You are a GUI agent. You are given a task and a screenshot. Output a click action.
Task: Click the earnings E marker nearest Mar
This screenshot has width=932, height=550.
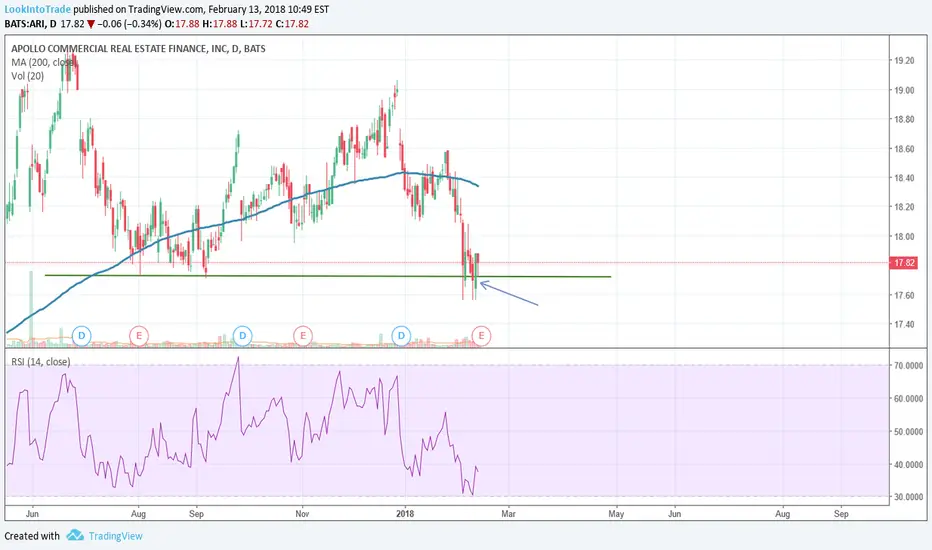481,335
